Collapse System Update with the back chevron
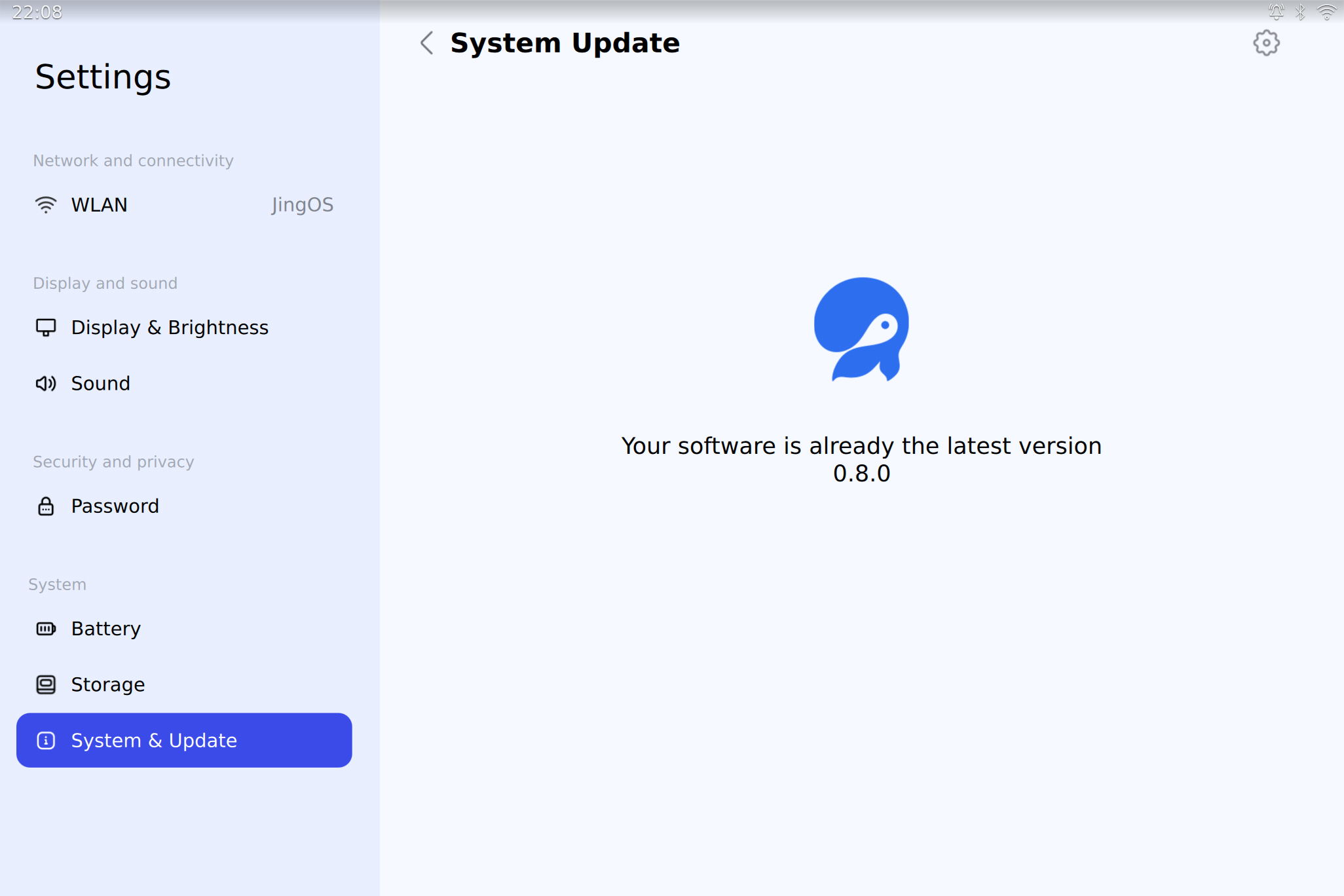Image resolution: width=1344 pixels, height=896 pixels. [426, 44]
